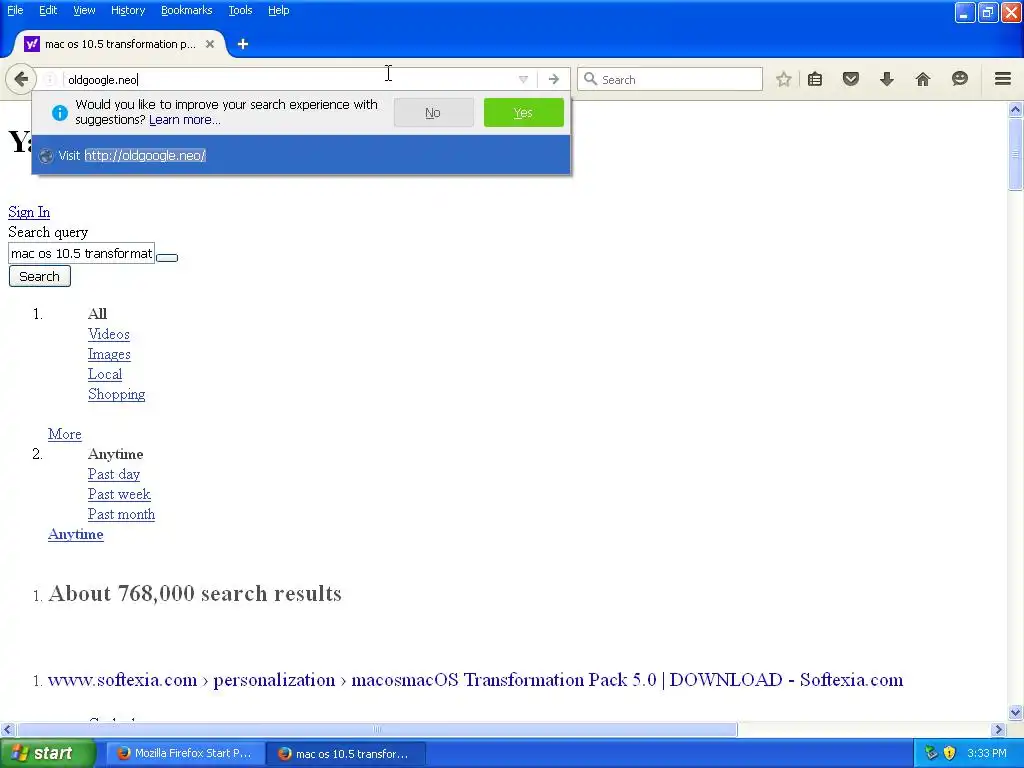Click the All results filter text
Screen dimensions: 1024x768
[97, 314]
